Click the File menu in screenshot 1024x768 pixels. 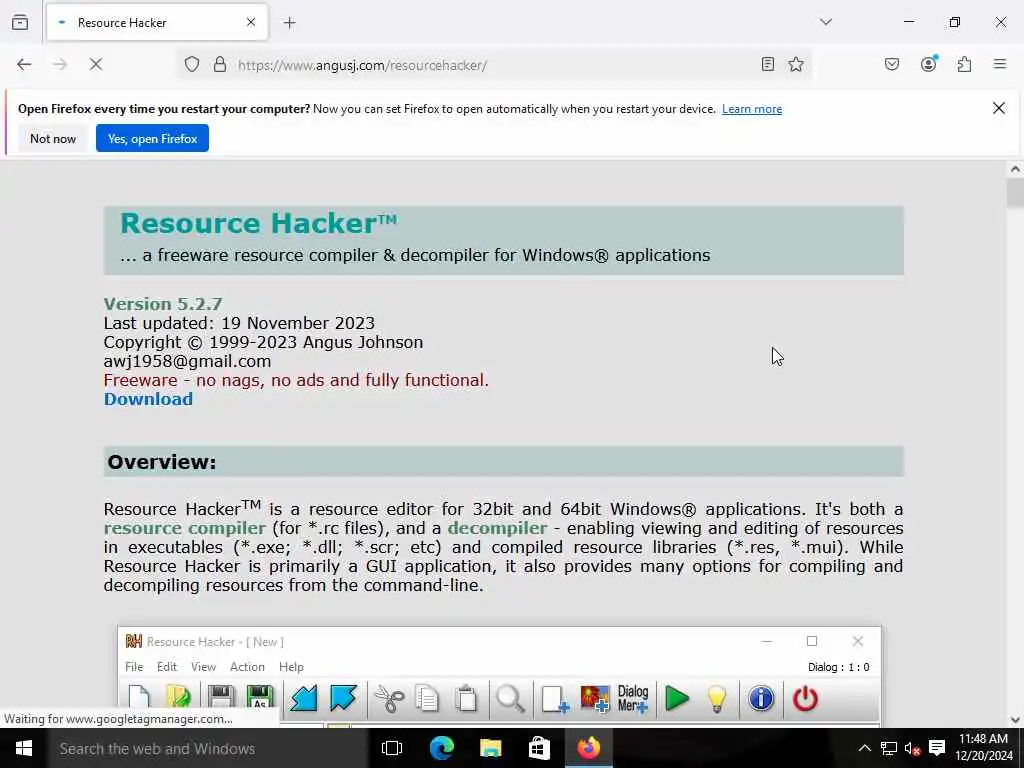tap(134, 667)
